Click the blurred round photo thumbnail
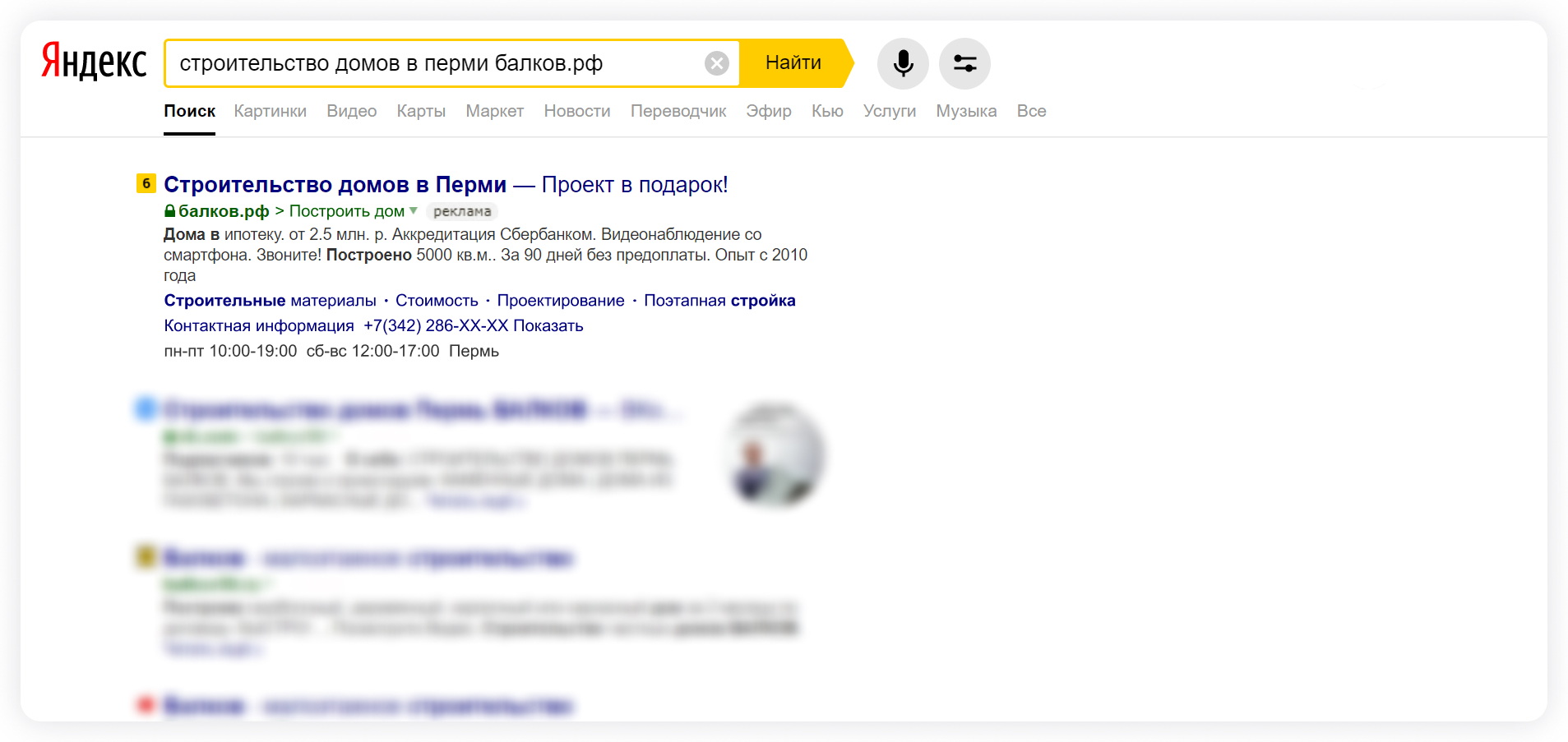 tap(775, 454)
